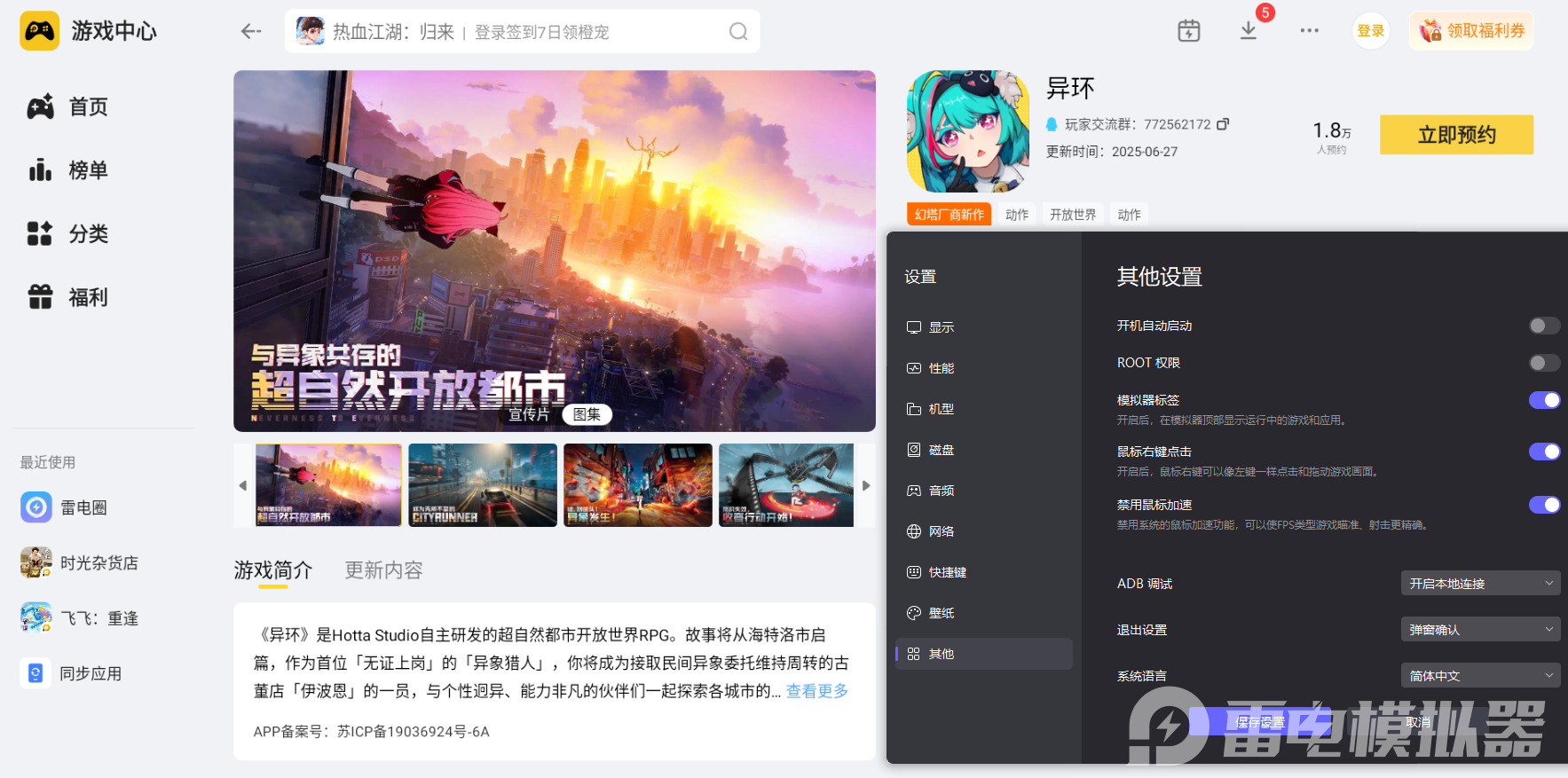Select the CITYRUNNER thumbnail

point(483,485)
